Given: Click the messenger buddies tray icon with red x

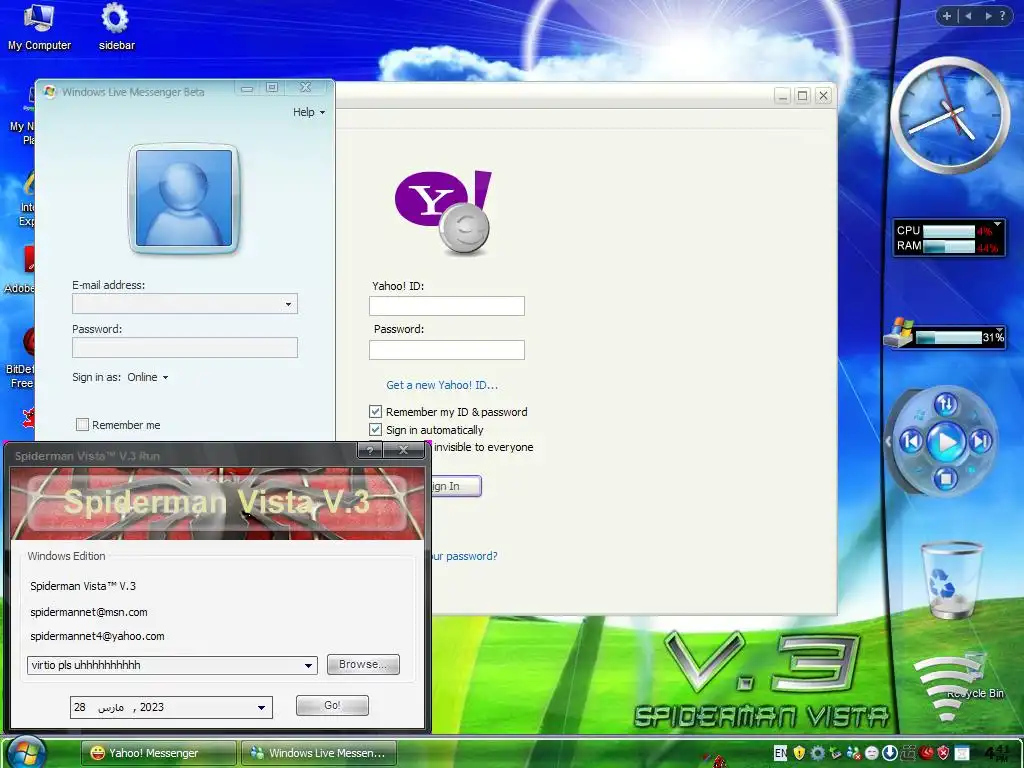Looking at the screenshot, I should click(854, 753).
